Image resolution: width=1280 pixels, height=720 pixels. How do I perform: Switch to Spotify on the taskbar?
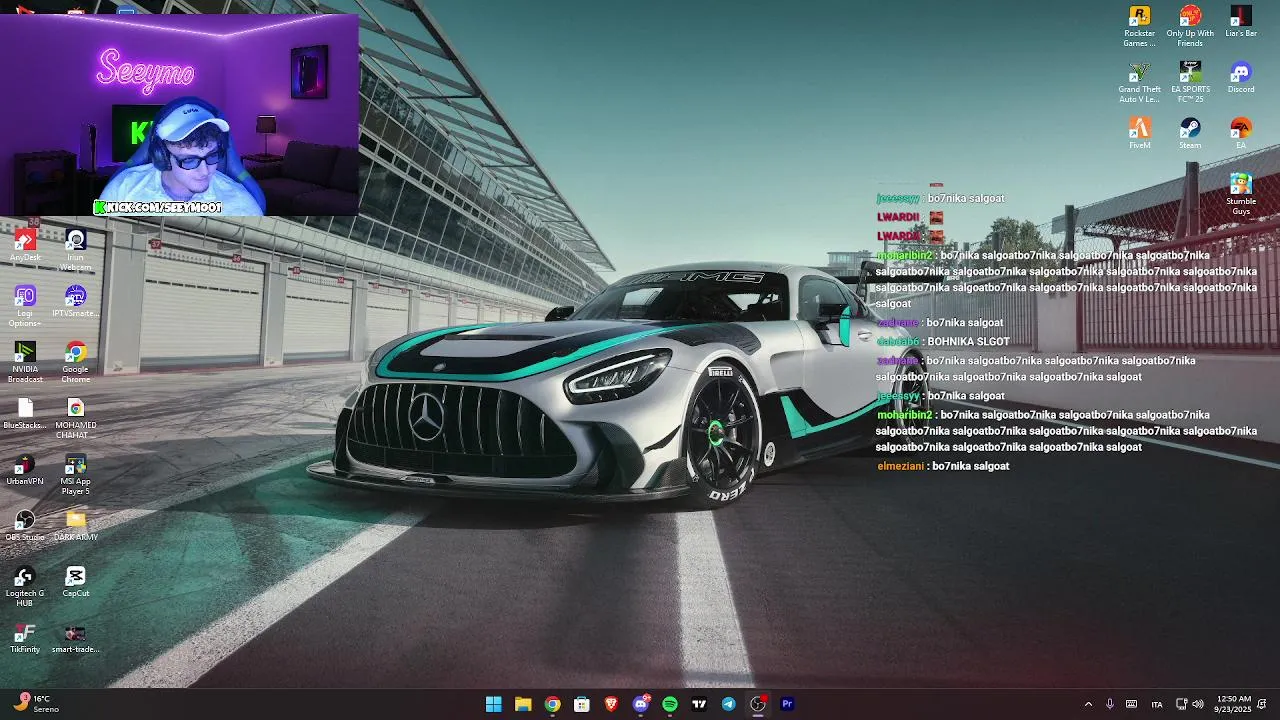[x=670, y=704]
